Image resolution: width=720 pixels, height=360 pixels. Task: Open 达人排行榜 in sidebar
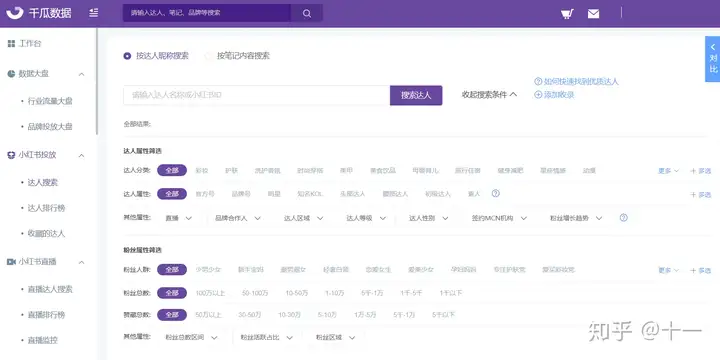coord(46,208)
